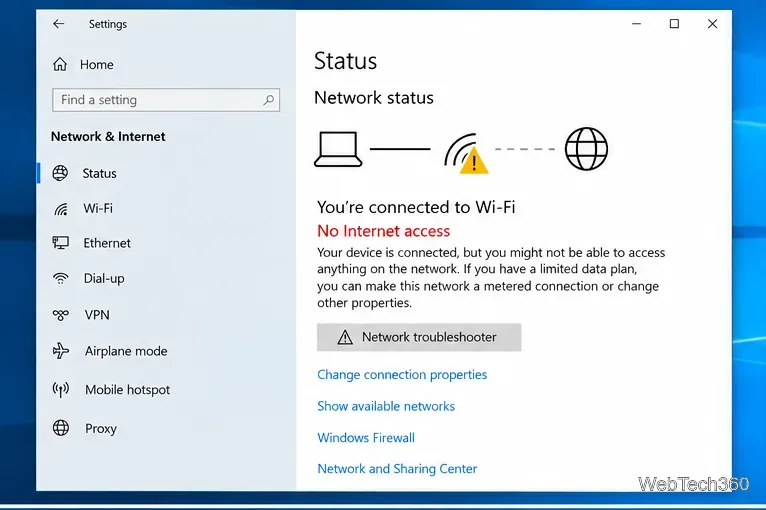The height and width of the screenshot is (510, 766).
Task: Click the Internet globe icon in diagram
Action: tap(586, 149)
